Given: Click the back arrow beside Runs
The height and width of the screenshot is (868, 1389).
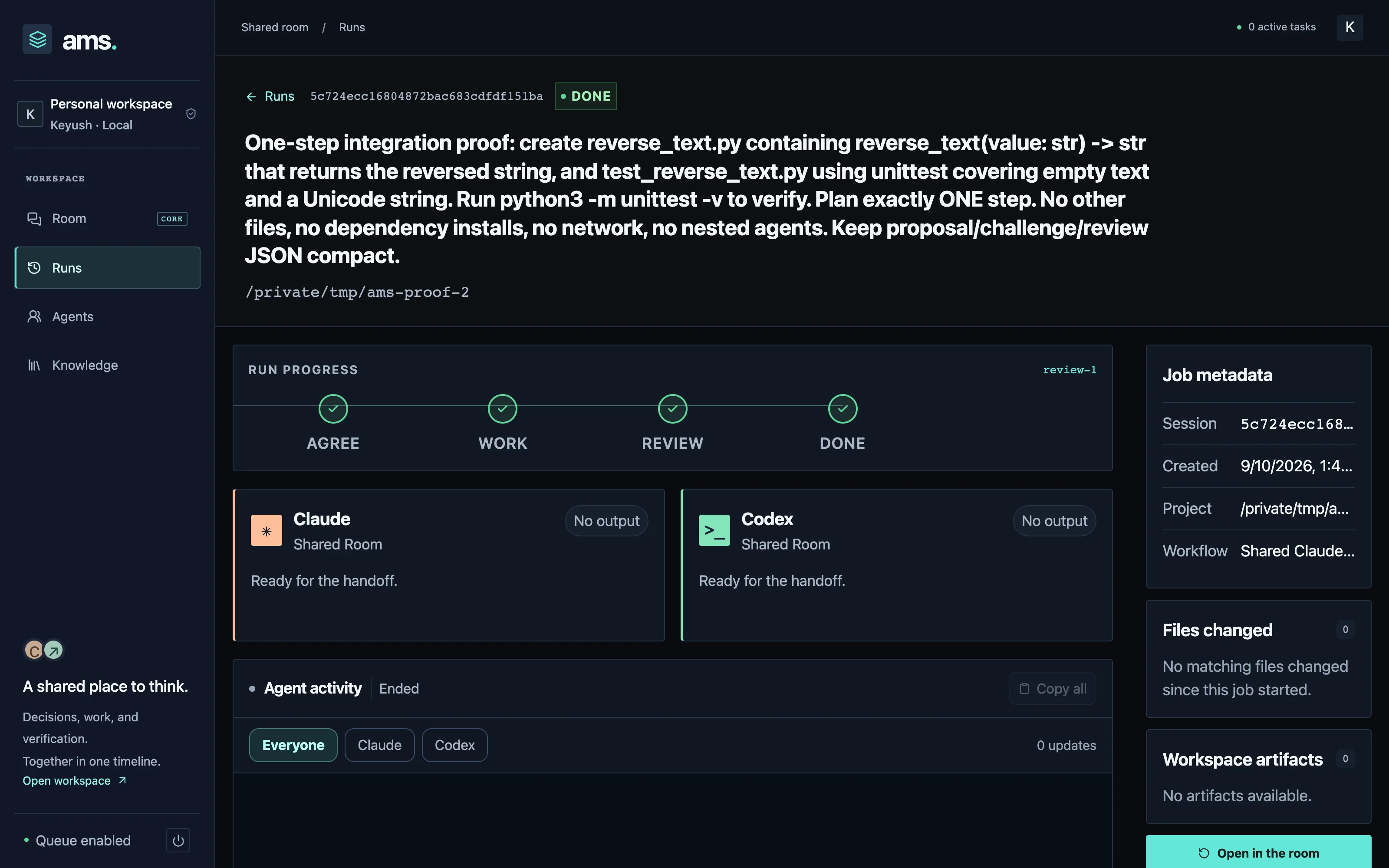Looking at the screenshot, I should point(251,96).
